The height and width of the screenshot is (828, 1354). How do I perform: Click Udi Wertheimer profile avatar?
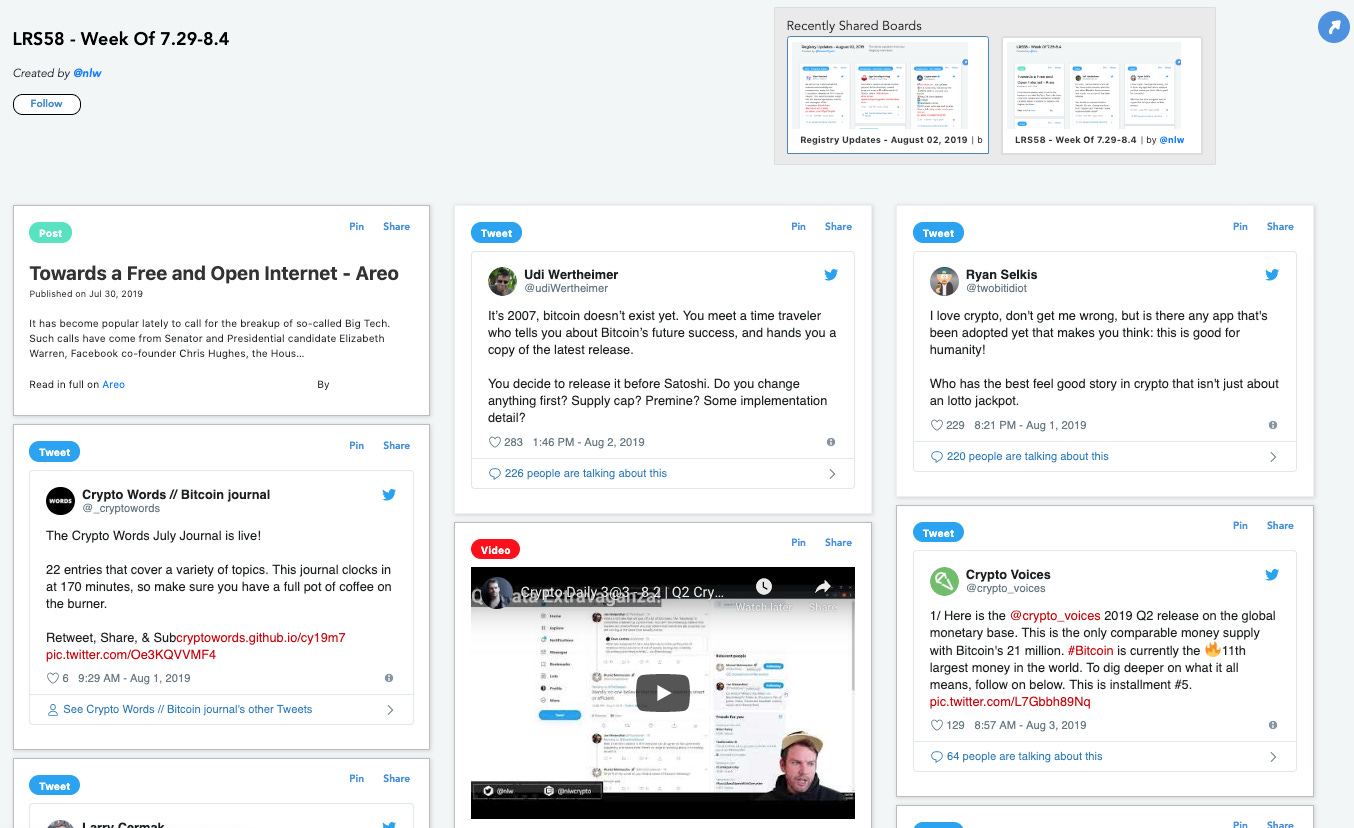tap(502, 281)
